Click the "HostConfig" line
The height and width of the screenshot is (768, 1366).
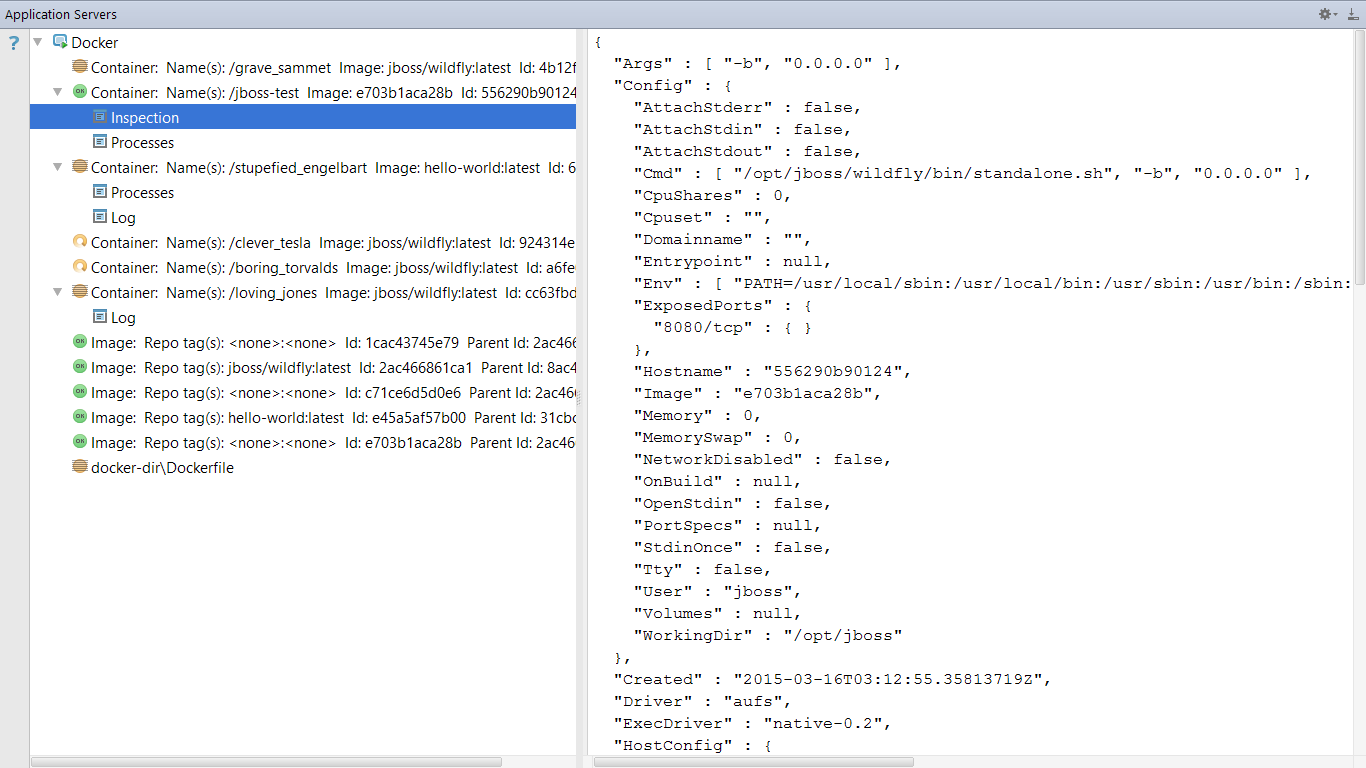(693, 745)
